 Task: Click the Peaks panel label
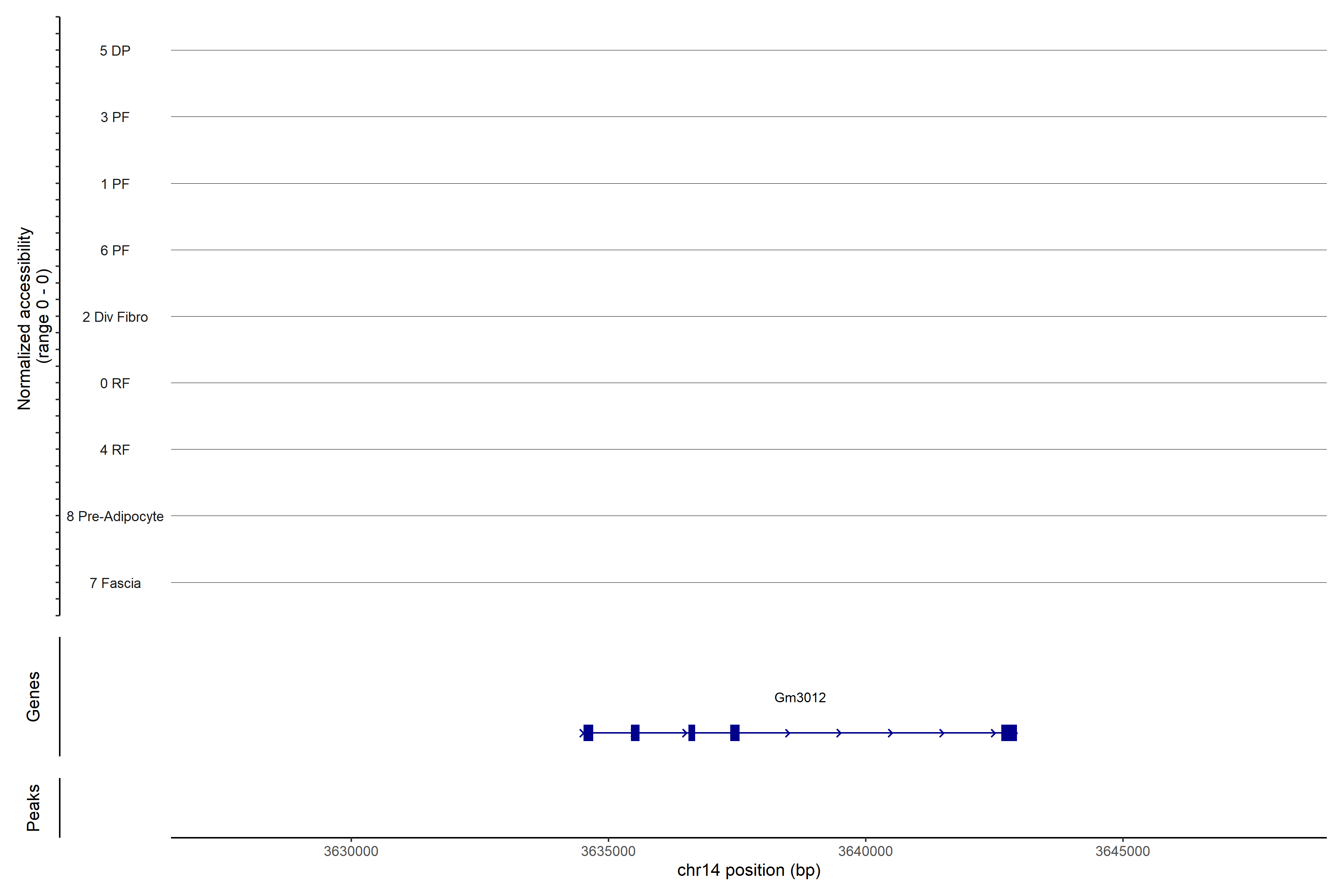click(x=33, y=808)
